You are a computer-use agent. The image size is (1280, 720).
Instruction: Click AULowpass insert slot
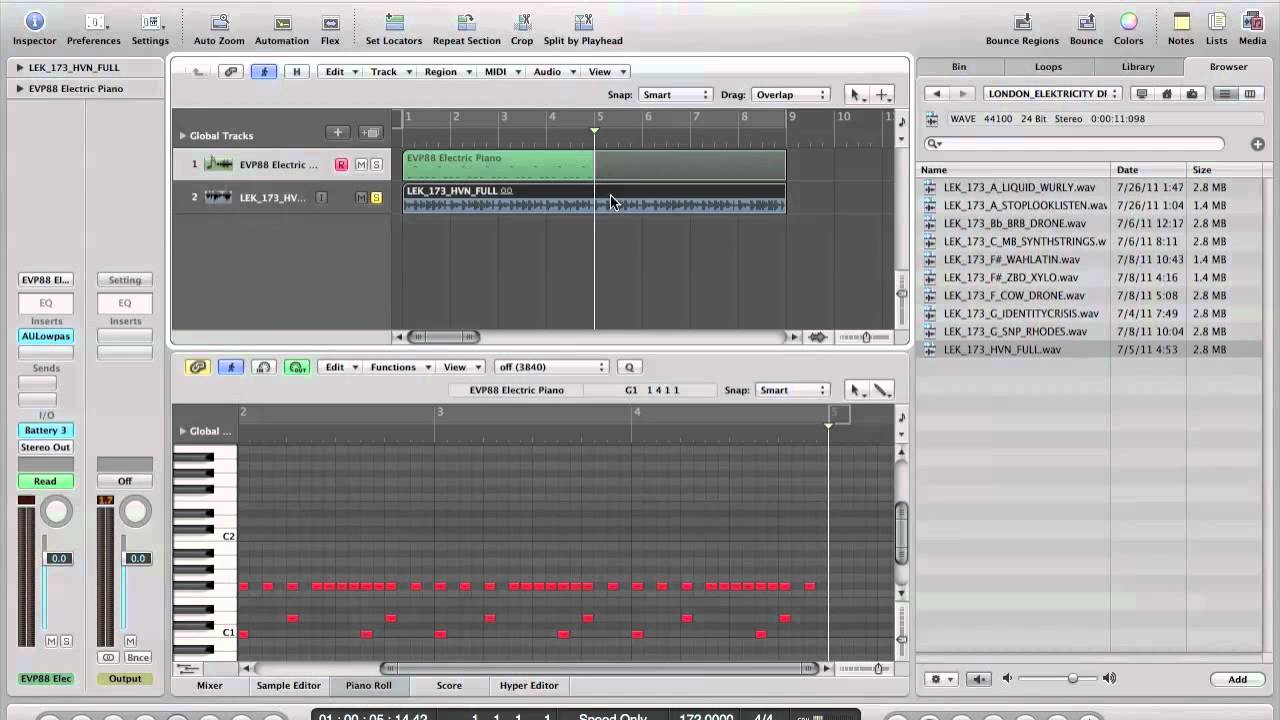46,336
